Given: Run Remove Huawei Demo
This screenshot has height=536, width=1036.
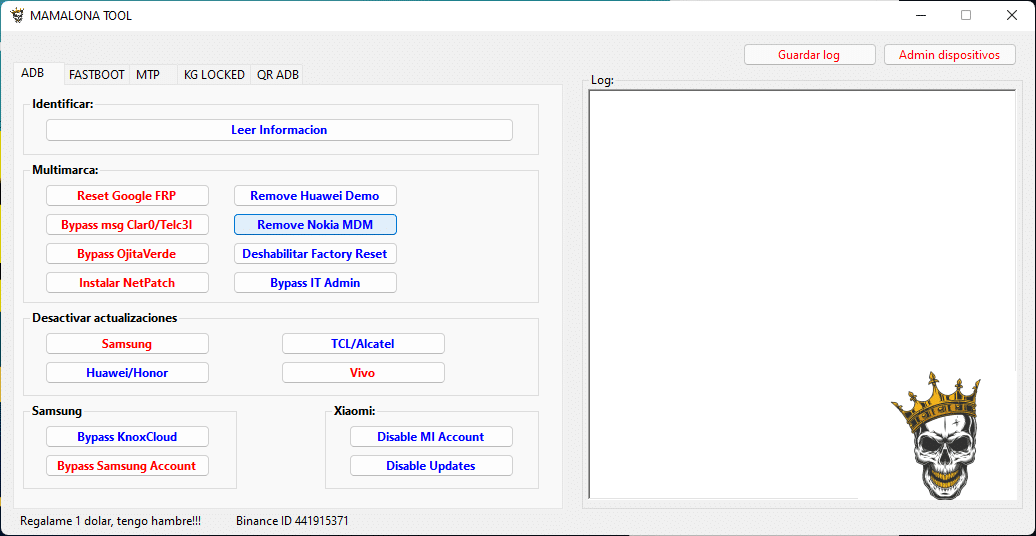Looking at the screenshot, I should (x=315, y=196).
